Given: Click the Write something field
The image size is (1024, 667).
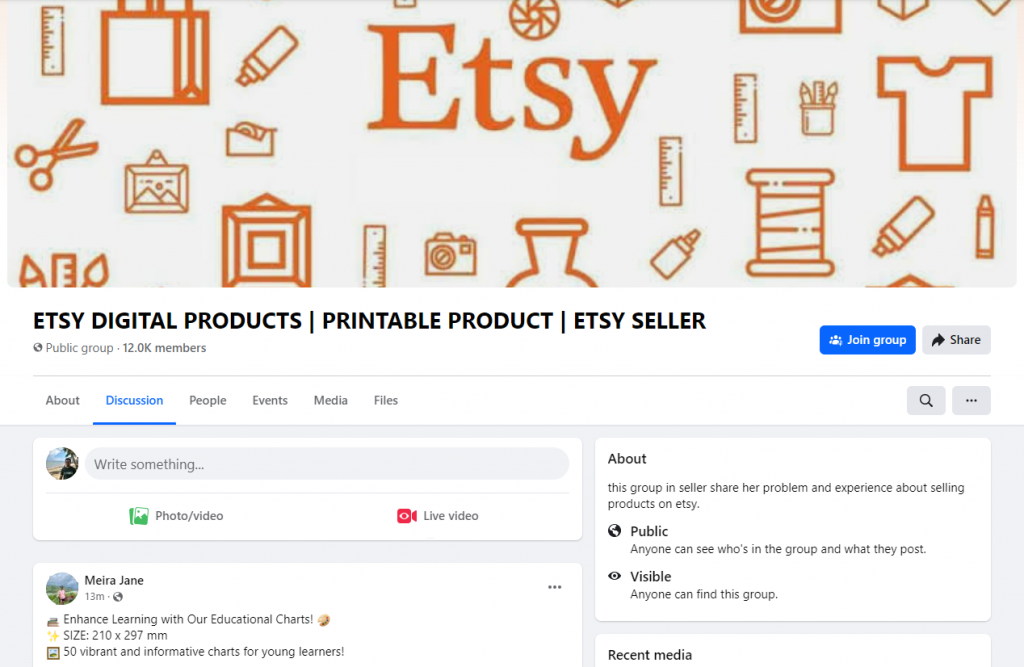Looking at the screenshot, I should [327, 463].
